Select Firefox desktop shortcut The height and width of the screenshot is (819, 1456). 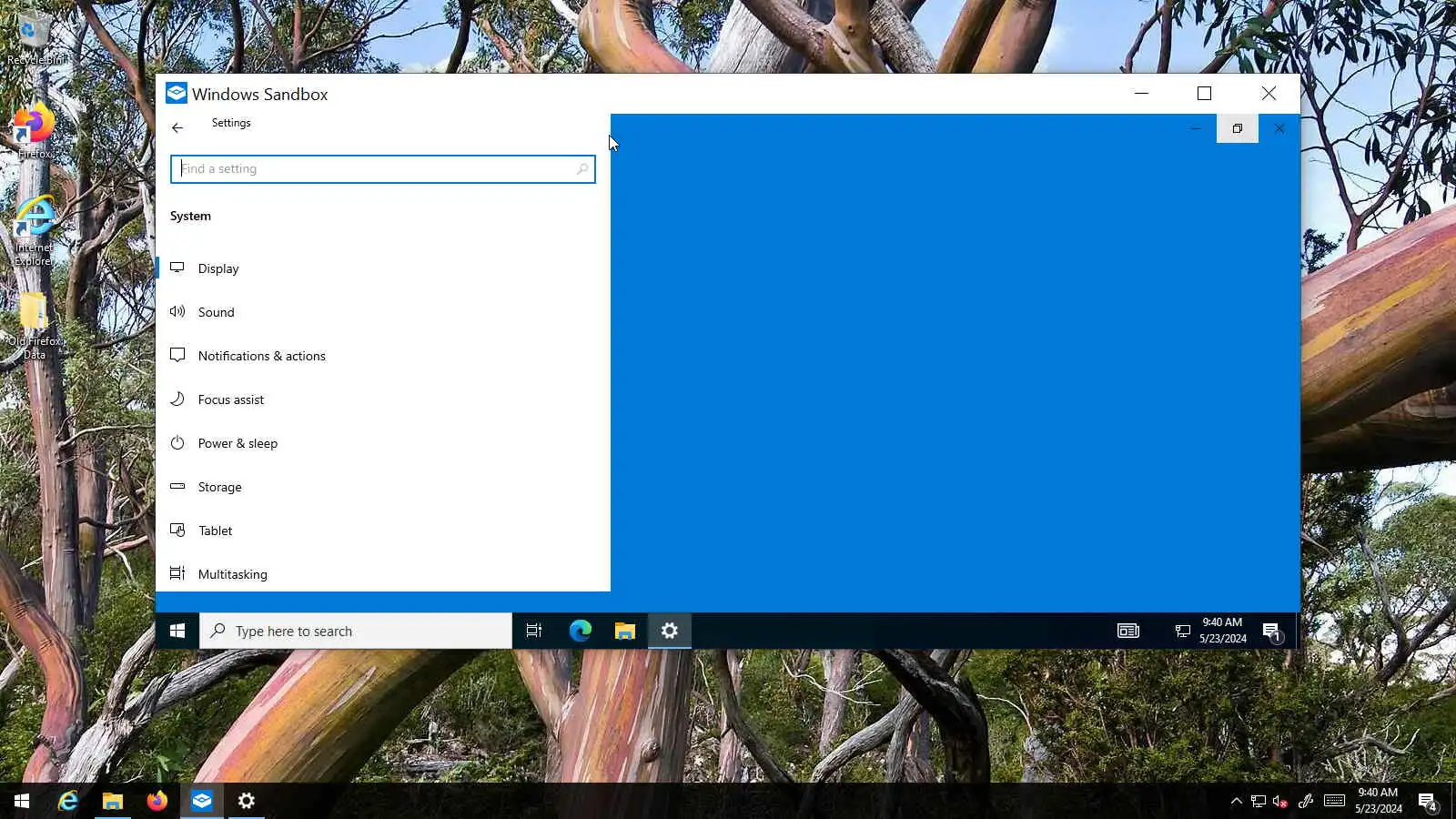(x=35, y=132)
